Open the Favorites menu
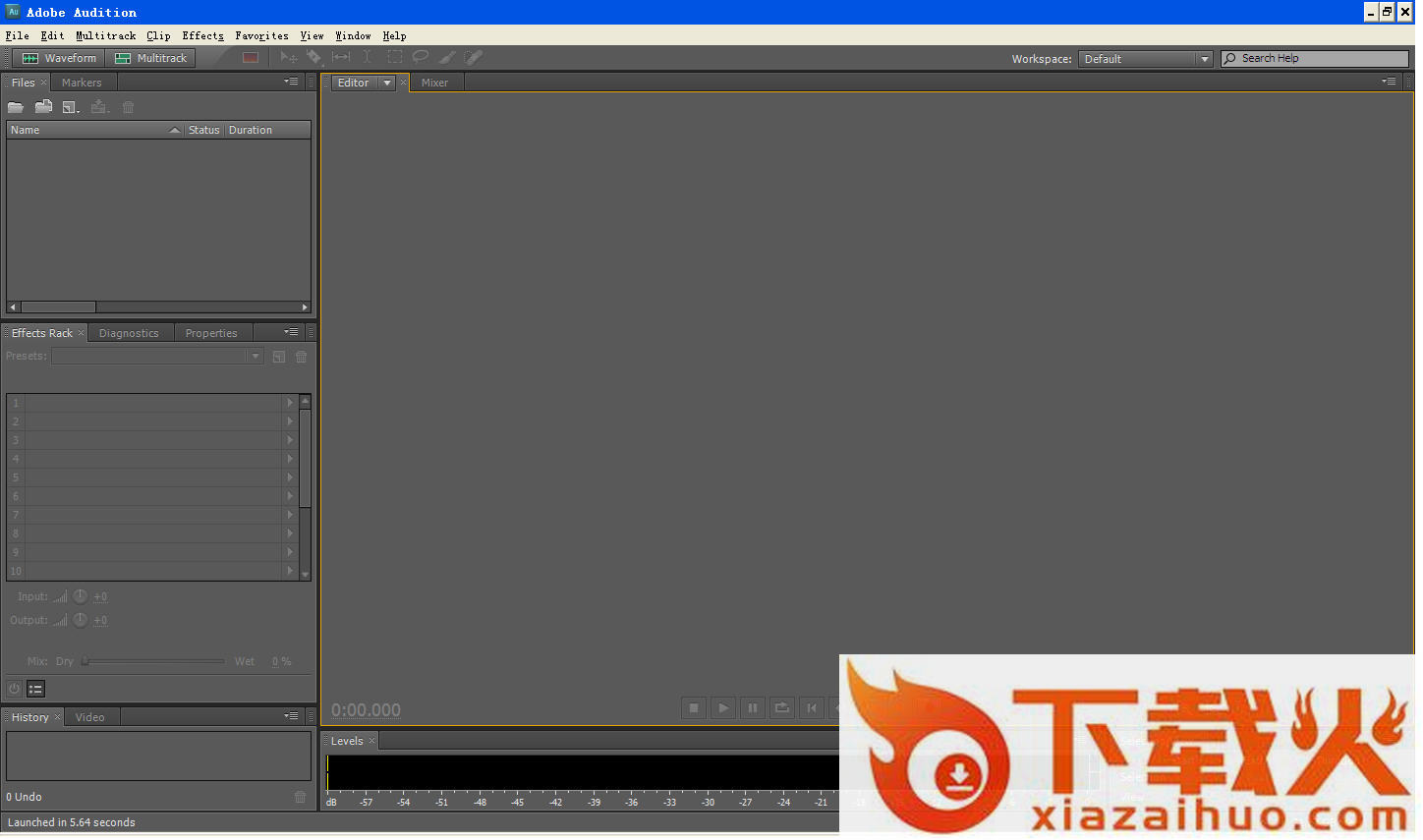1423x840 pixels. coord(262,35)
